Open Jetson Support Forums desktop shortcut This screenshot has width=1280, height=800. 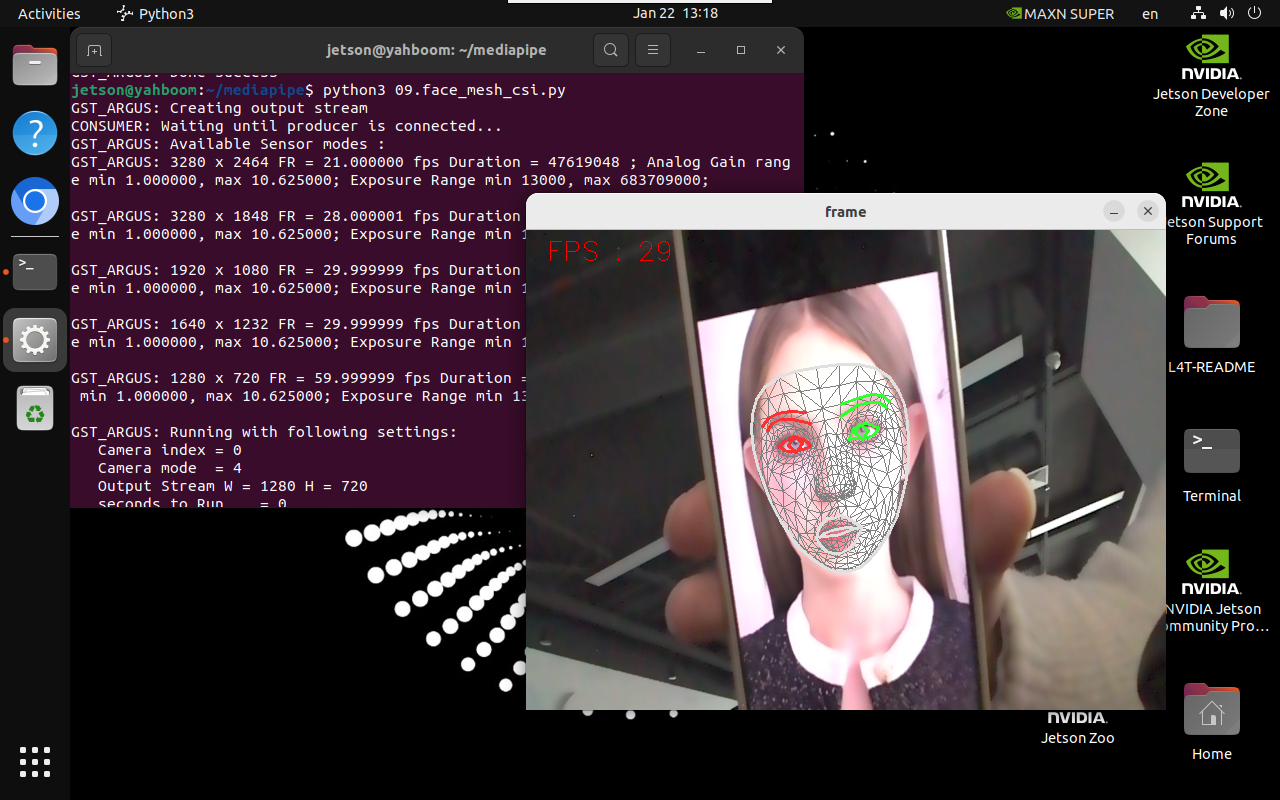tap(1211, 205)
